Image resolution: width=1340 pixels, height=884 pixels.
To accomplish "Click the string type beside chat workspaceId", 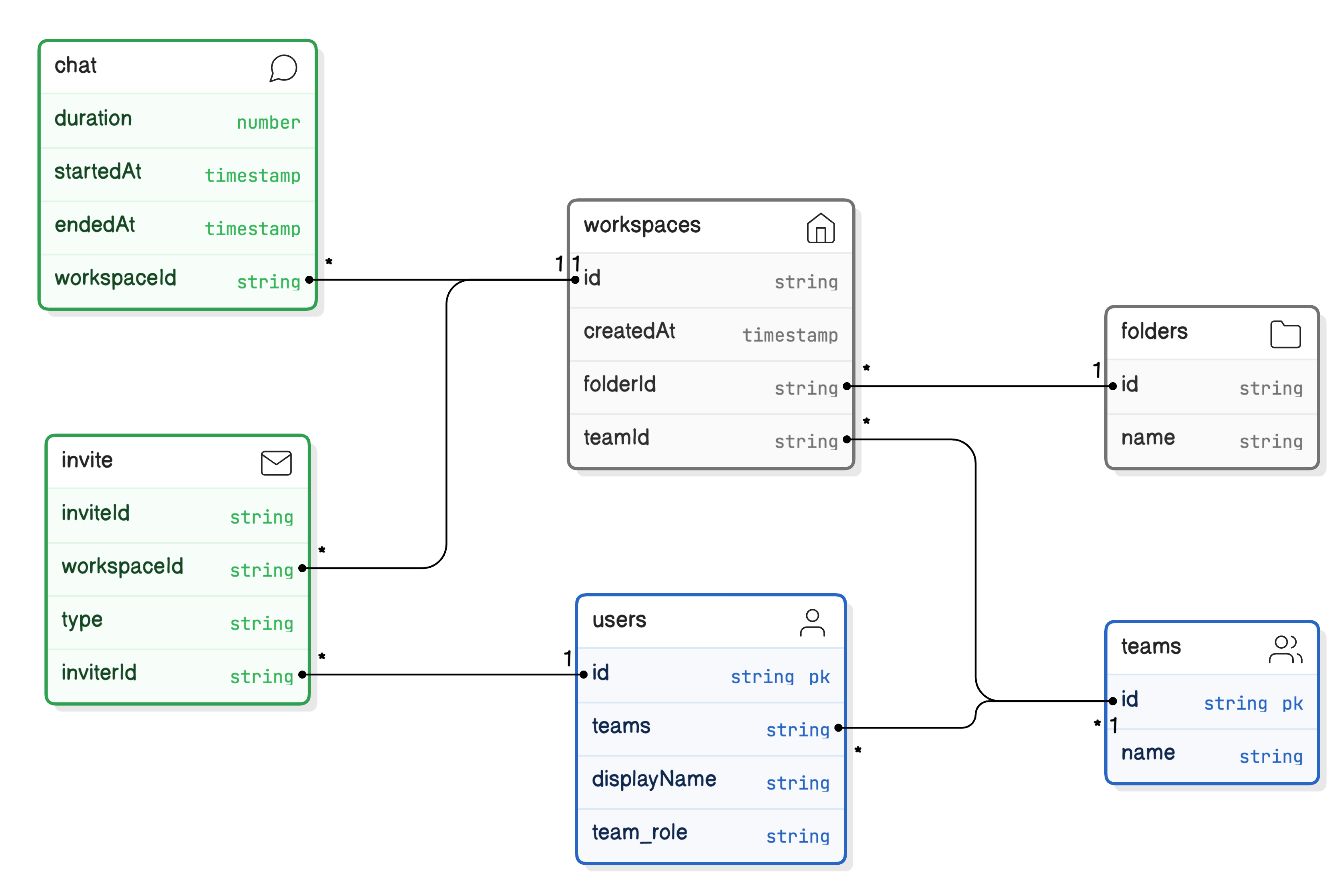I will click(268, 283).
